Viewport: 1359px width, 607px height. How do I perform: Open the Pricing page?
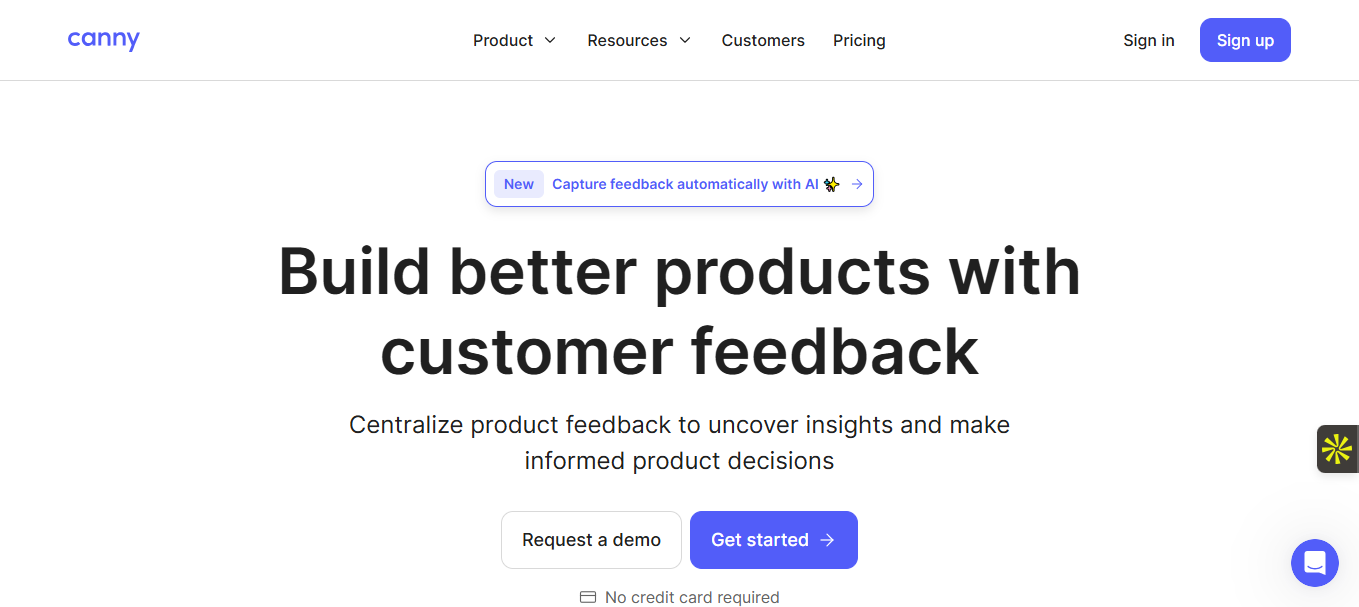point(859,40)
